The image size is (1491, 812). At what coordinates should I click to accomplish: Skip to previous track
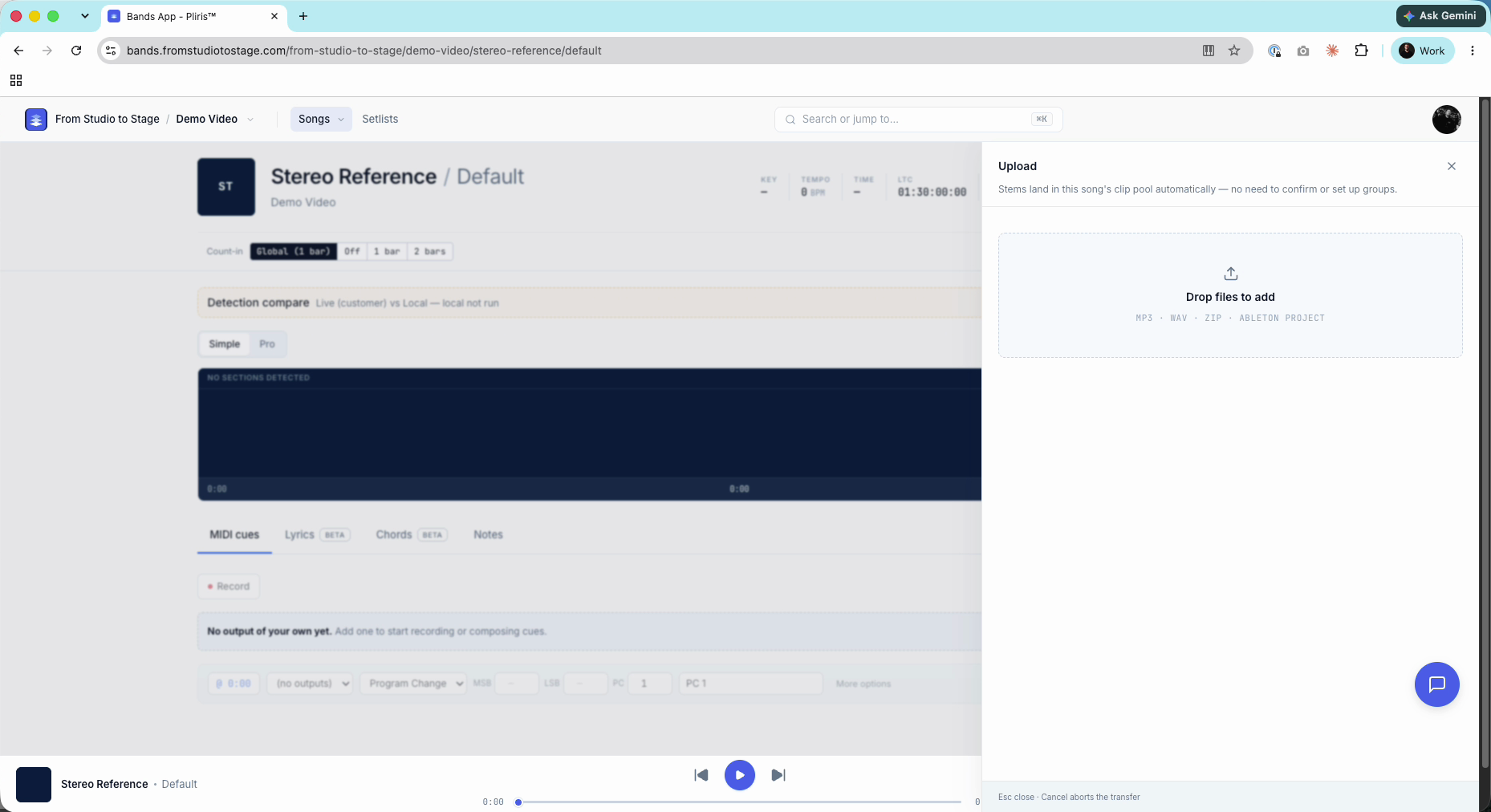[701, 775]
